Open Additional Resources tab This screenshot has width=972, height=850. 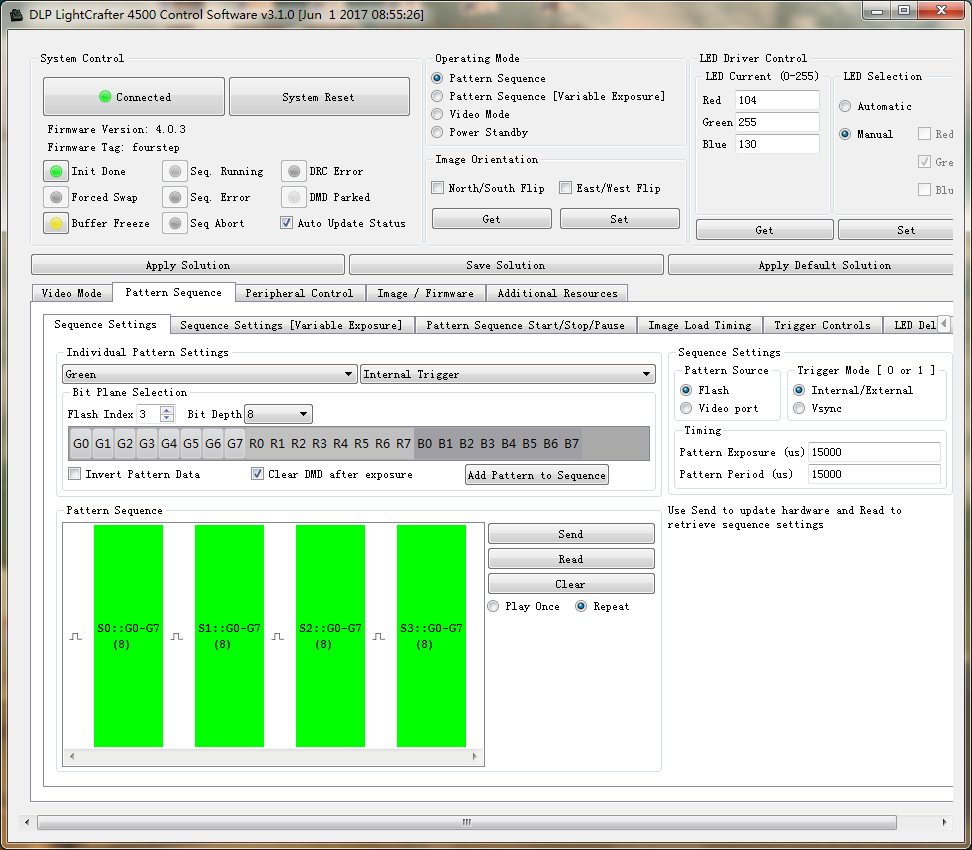557,293
